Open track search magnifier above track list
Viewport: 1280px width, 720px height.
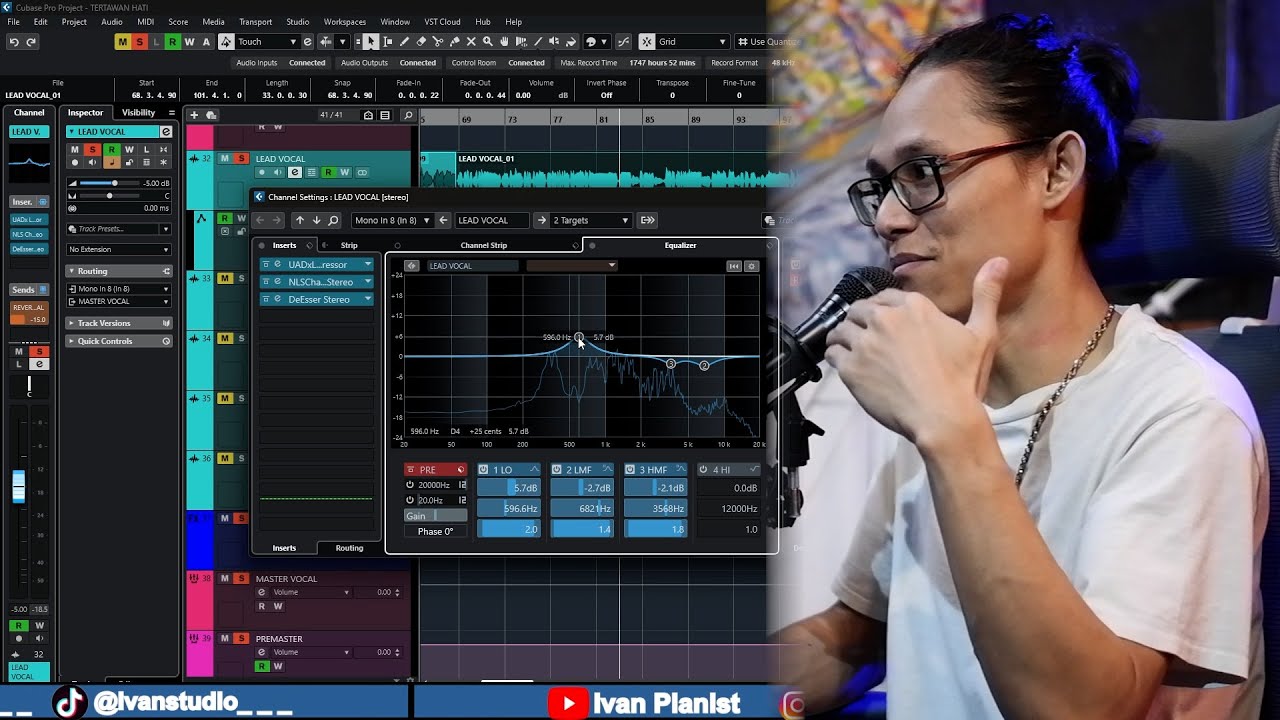408,115
